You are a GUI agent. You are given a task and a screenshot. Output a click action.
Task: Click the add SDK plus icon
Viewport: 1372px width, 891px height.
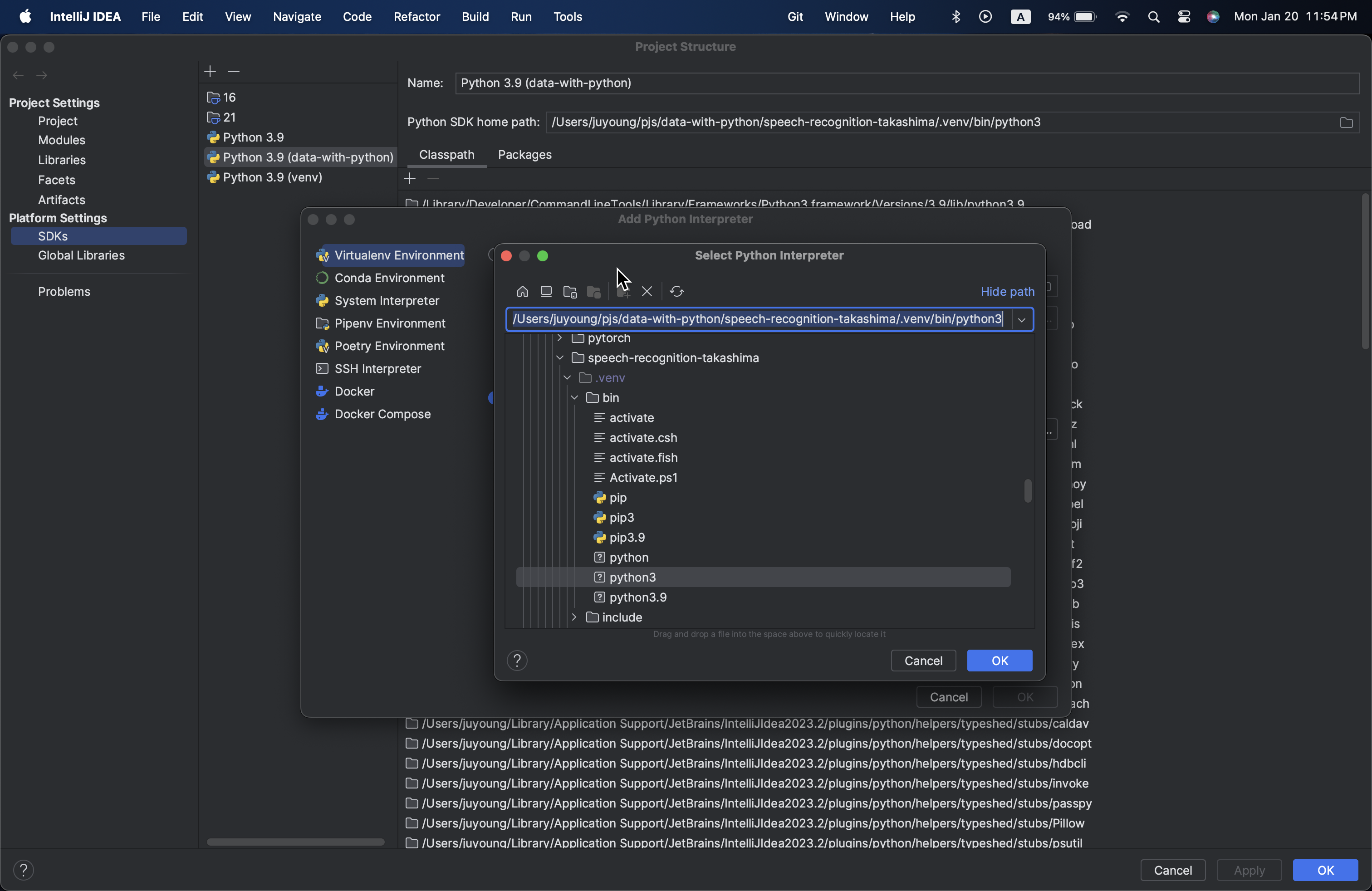coord(210,72)
